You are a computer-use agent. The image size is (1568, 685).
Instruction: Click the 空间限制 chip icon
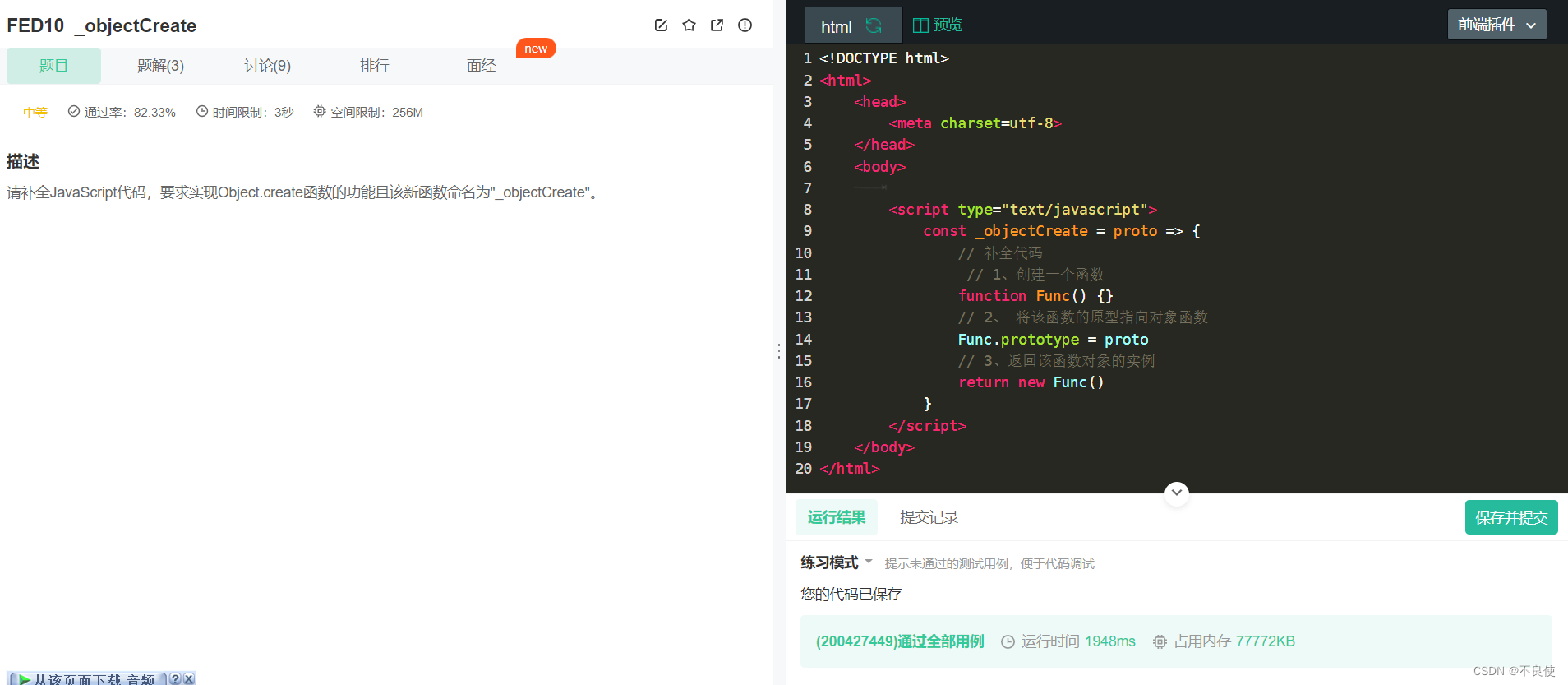pos(320,111)
